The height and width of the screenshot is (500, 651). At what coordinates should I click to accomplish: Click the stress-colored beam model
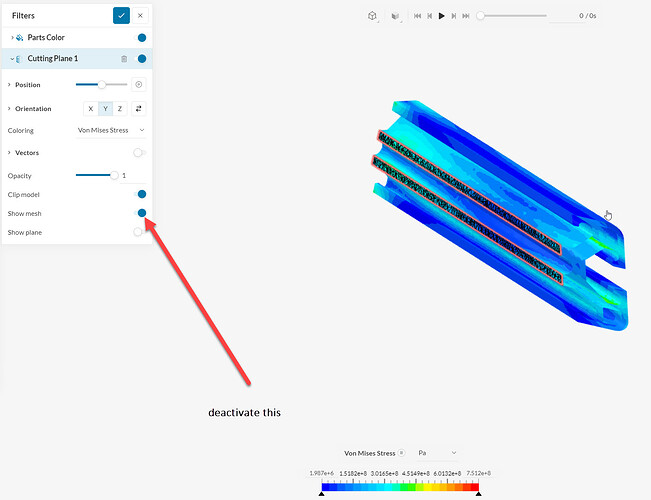pyautogui.click(x=499, y=215)
